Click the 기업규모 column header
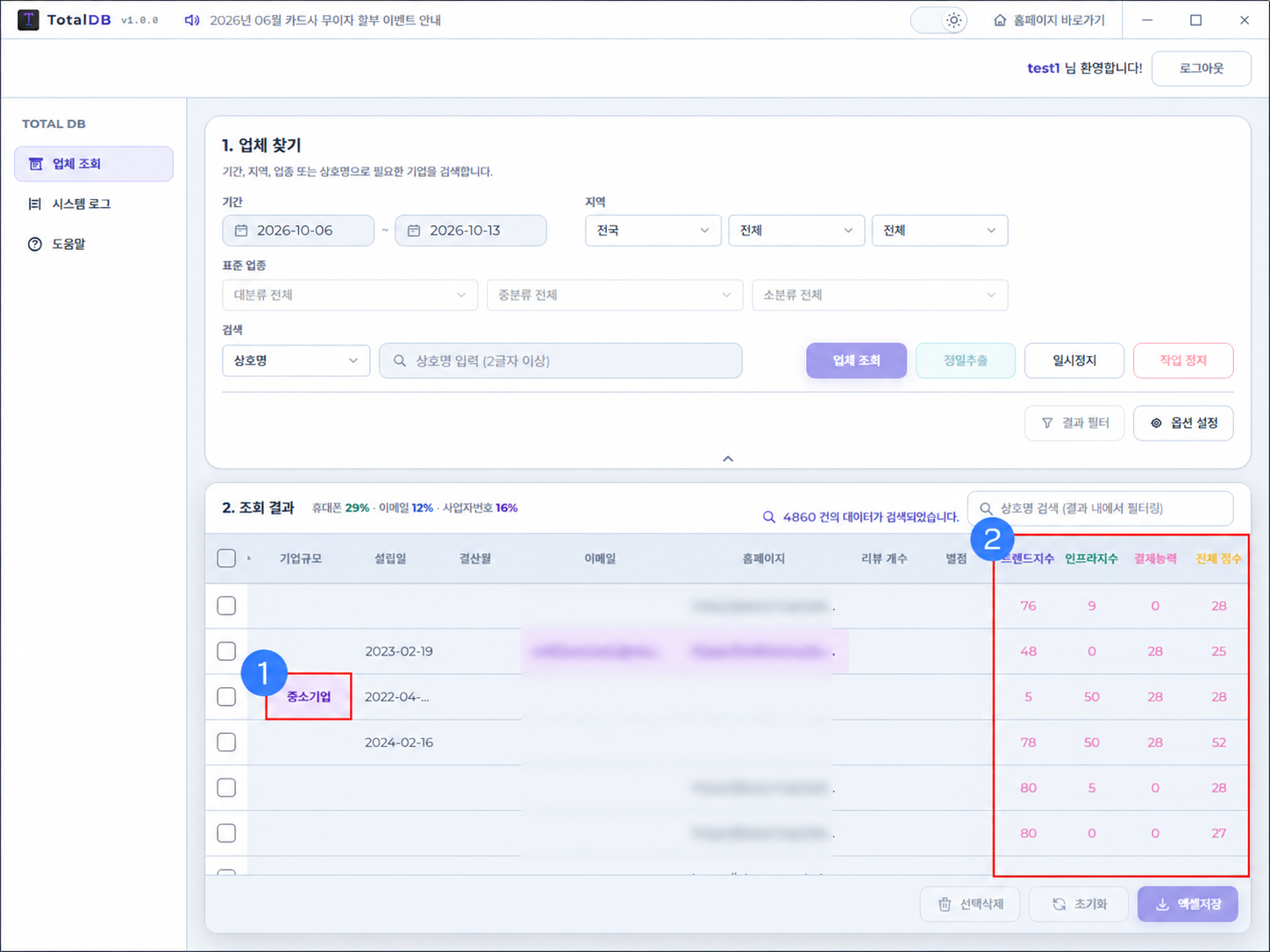This screenshot has width=1270, height=952. click(301, 558)
